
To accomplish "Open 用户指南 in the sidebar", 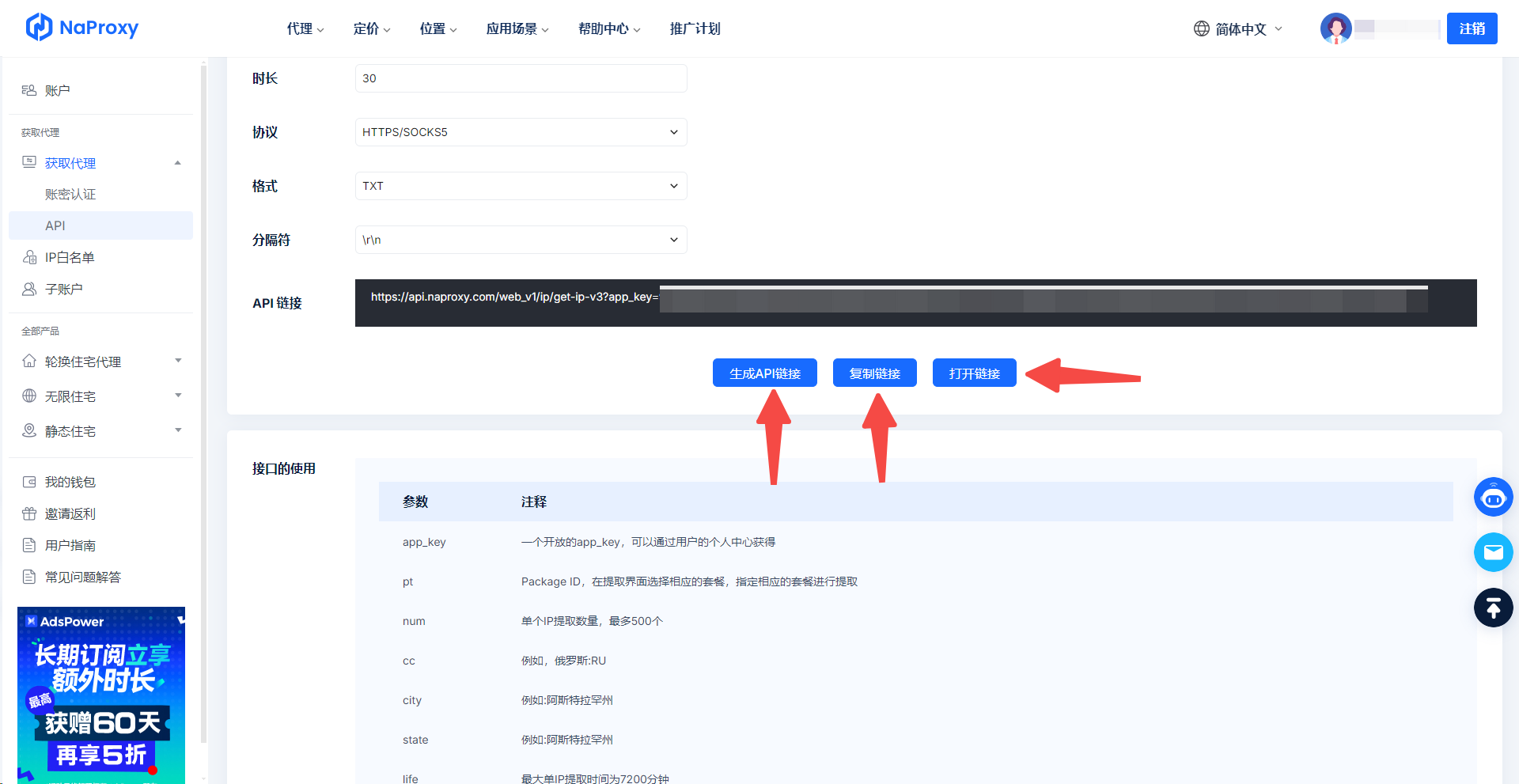I will (x=70, y=545).
